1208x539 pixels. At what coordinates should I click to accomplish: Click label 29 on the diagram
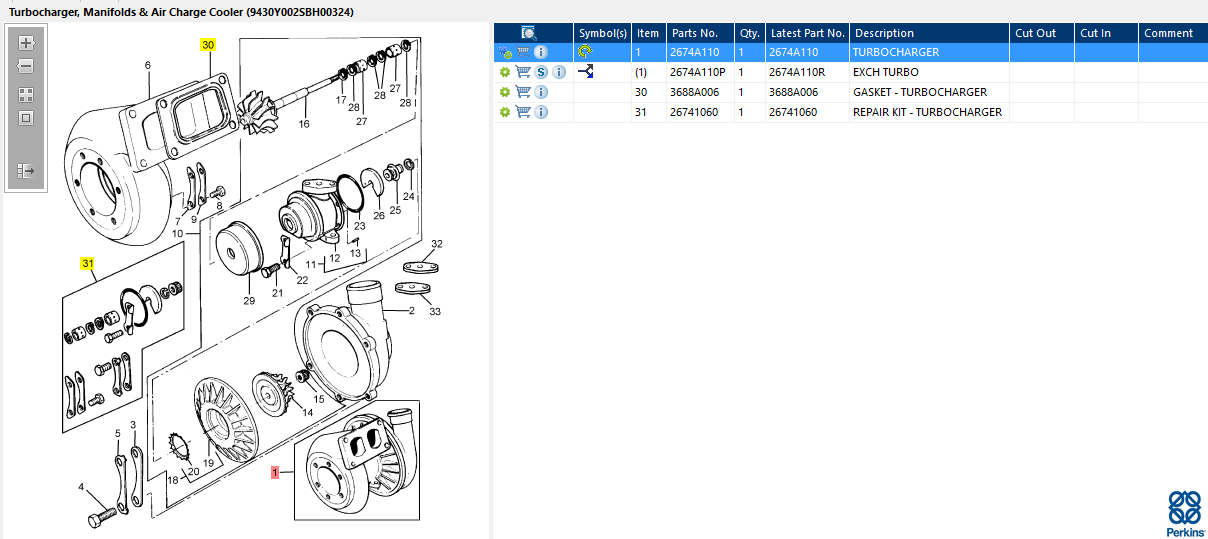coord(249,301)
